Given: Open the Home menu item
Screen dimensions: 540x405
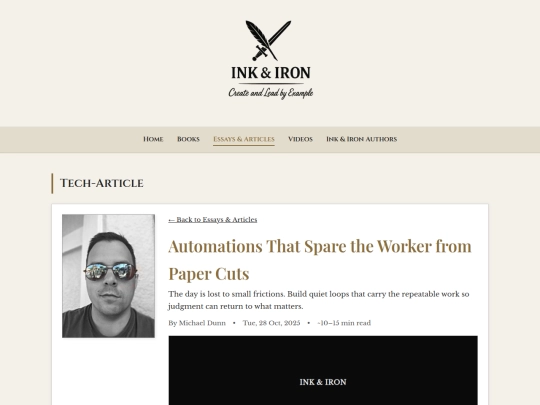Looking at the screenshot, I should point(153,139).
